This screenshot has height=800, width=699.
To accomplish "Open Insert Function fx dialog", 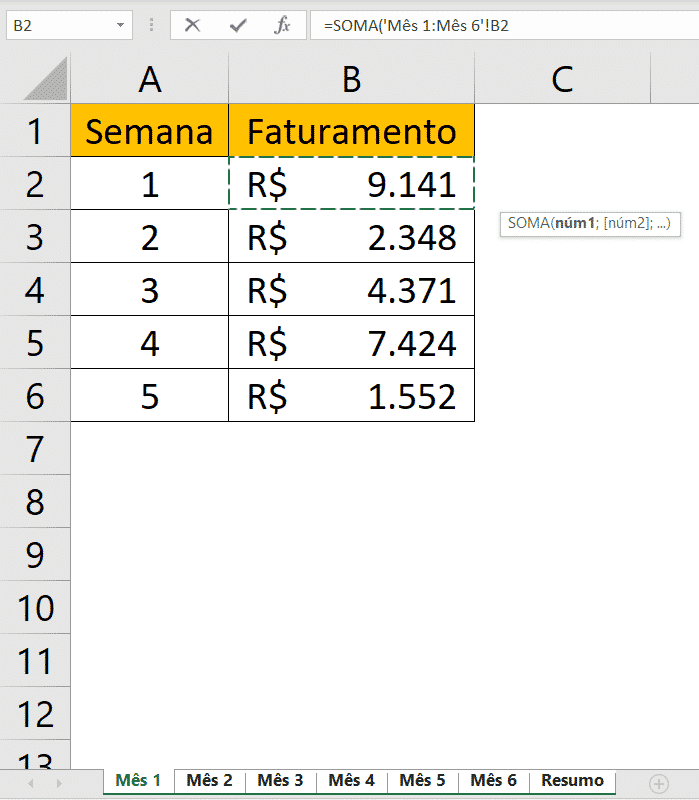I will tap(283, 25).
